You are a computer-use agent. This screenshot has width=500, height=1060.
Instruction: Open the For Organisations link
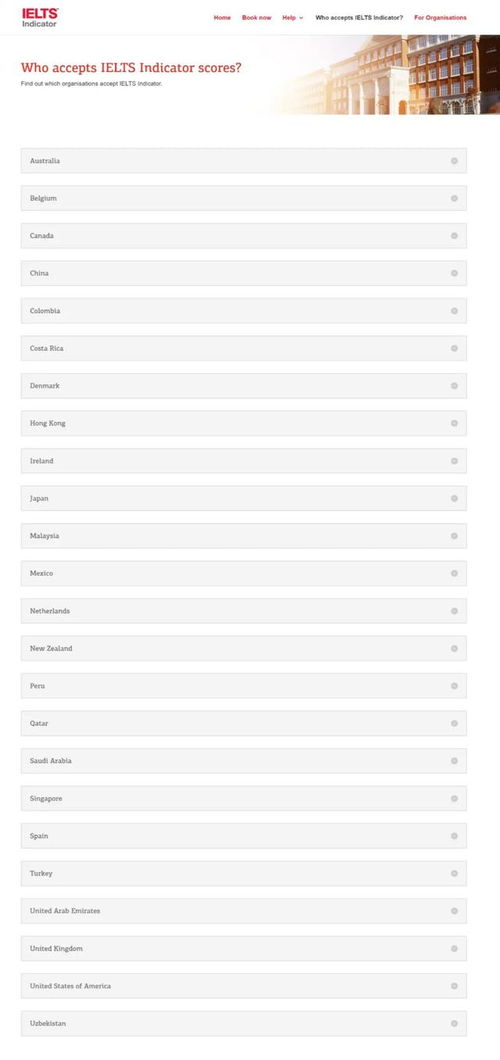click(x=440, y=18)
